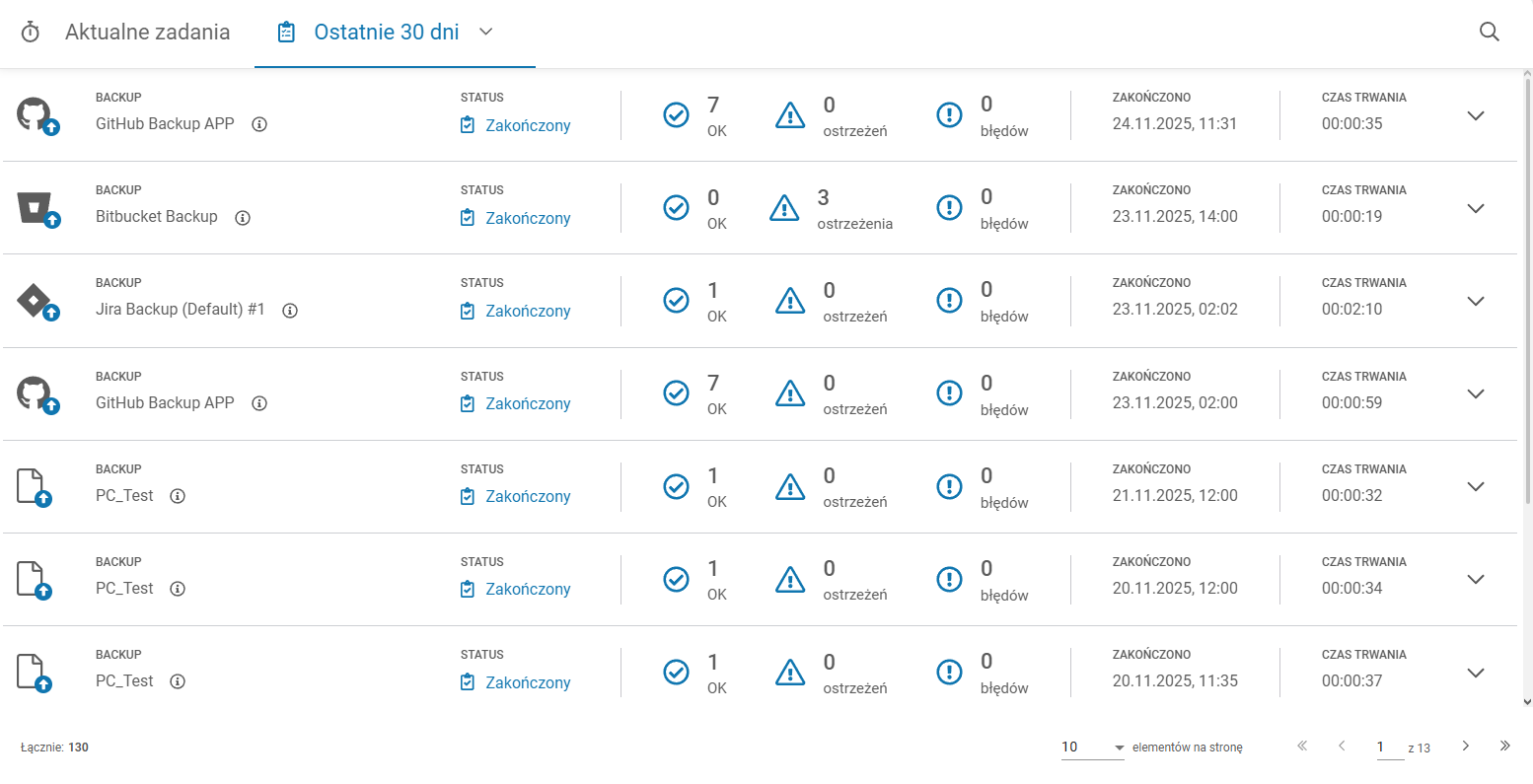The width and height of the screenshot is (1533, 784).
Task: Expand the Jira Backup task details
Action: (x=1476, y=301)
